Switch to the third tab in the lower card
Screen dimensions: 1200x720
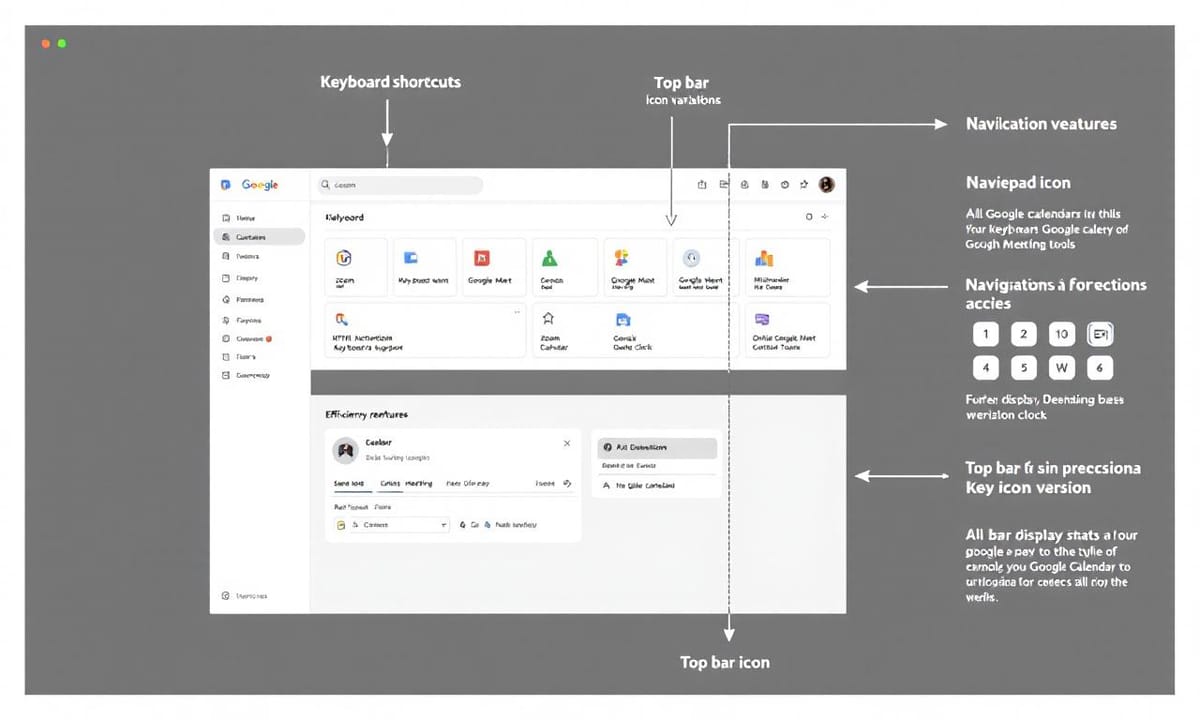point(468,484)
